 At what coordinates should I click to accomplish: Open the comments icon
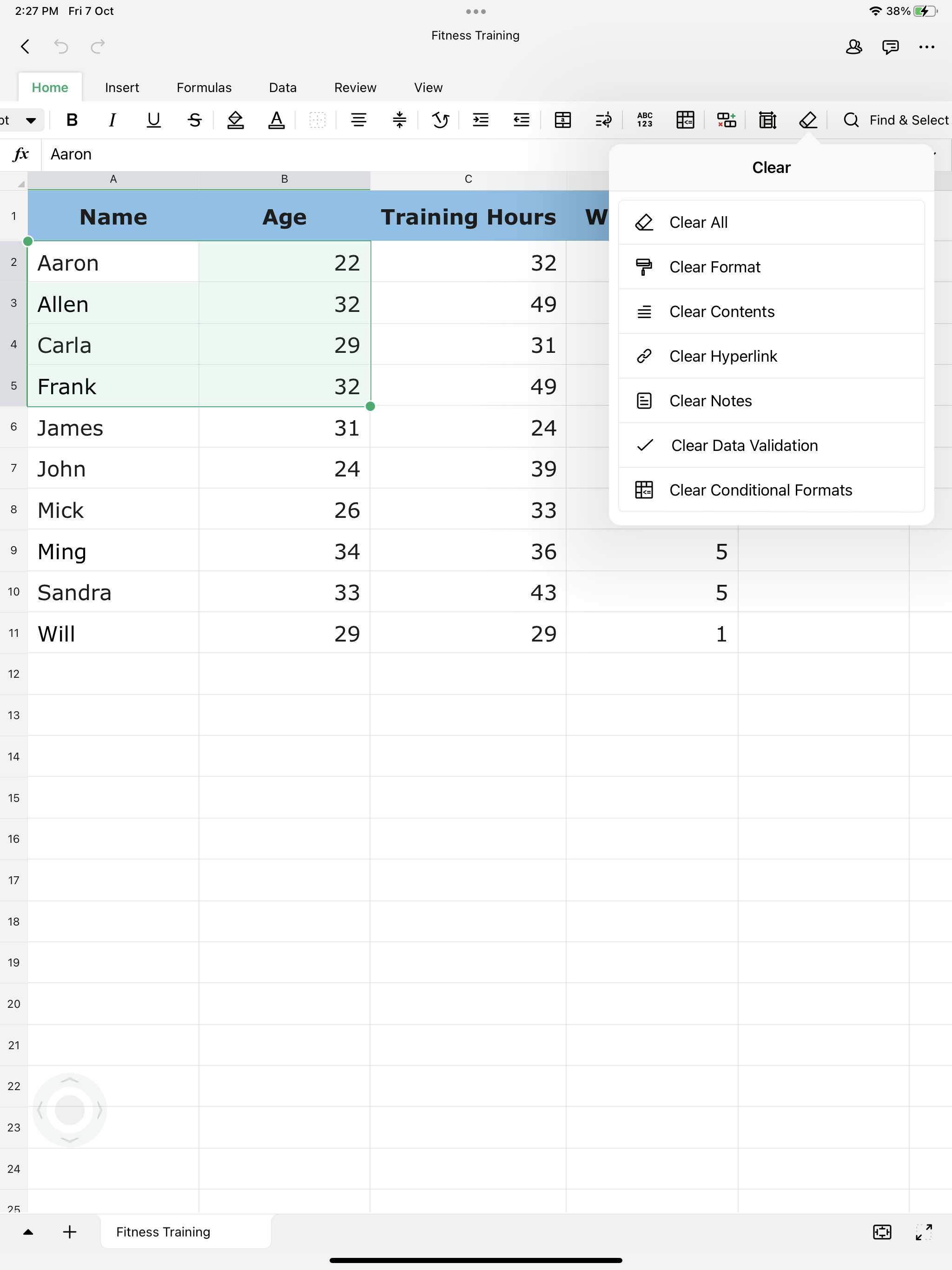pos(890,47)
